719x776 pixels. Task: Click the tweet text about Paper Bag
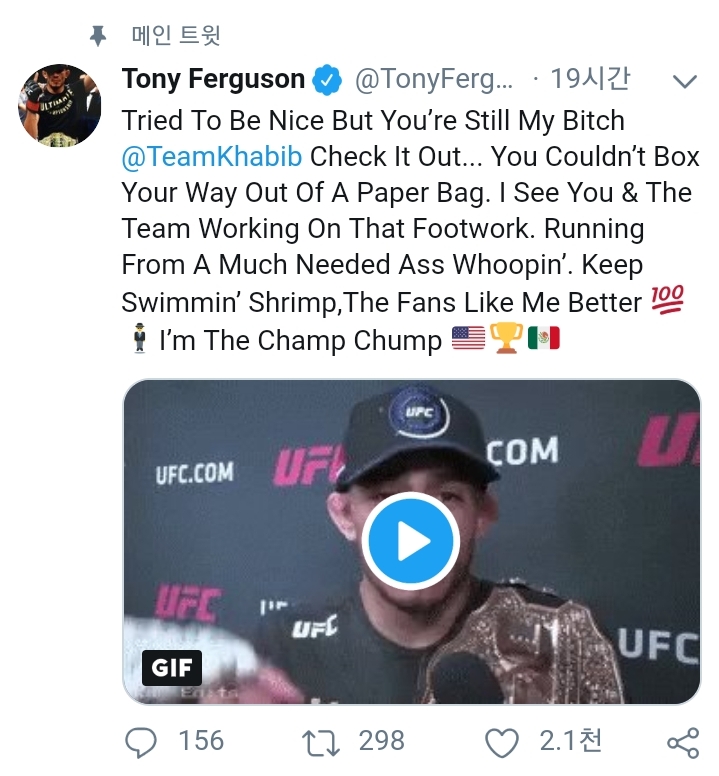click(410, 193)
